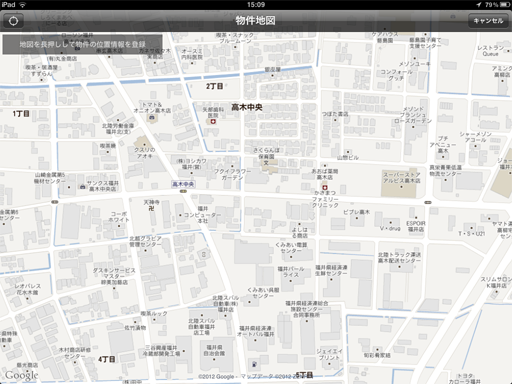The height and width of the screenshot is (384, 512).
Task: Tap the サンクス福井高木中央店 store icon
Action: click(82, 186)
